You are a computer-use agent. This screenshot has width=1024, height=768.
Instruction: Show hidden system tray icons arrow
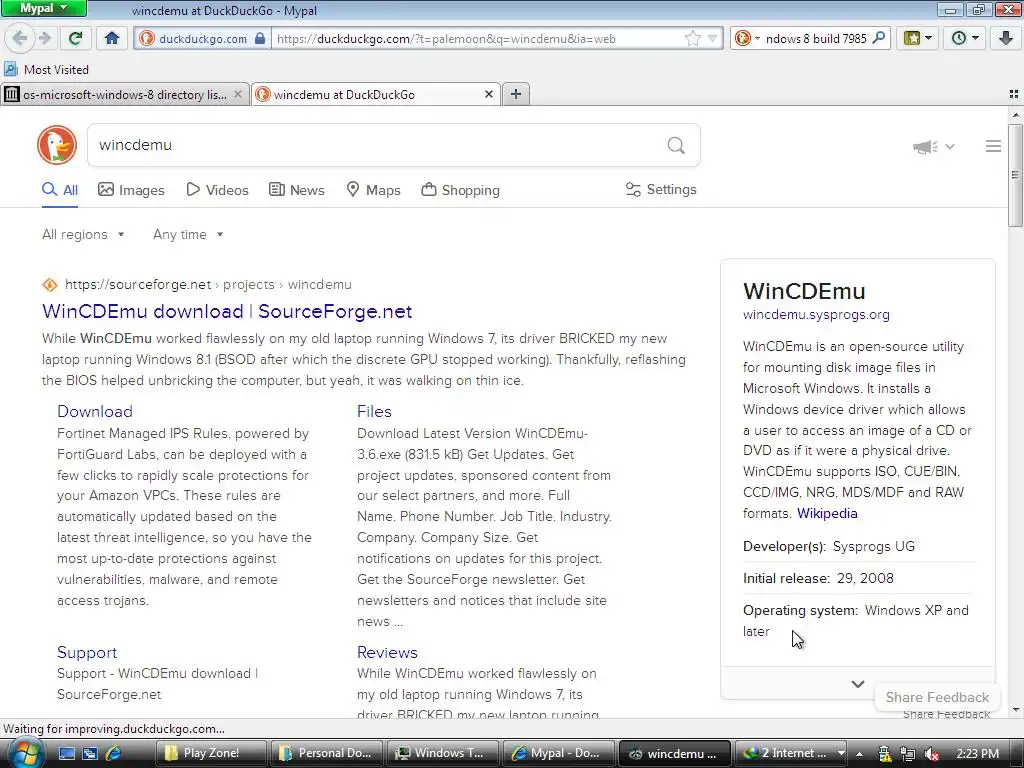(859, 754)
